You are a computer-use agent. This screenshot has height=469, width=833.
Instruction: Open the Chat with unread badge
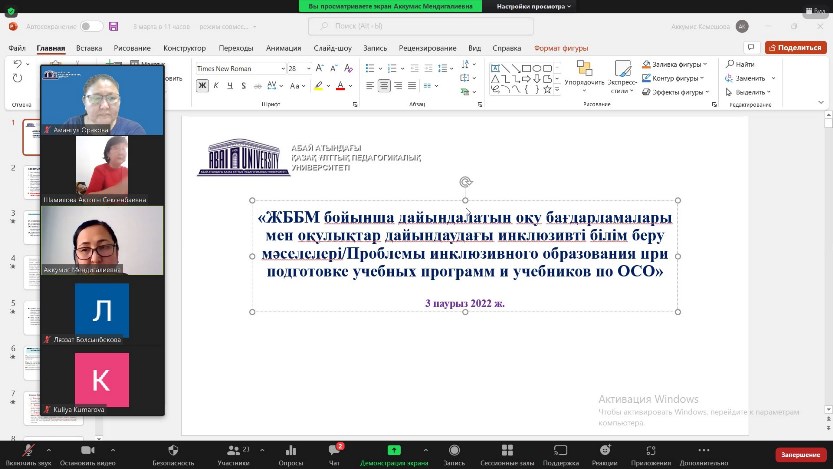pyautogui.click(x=335, y=451)
